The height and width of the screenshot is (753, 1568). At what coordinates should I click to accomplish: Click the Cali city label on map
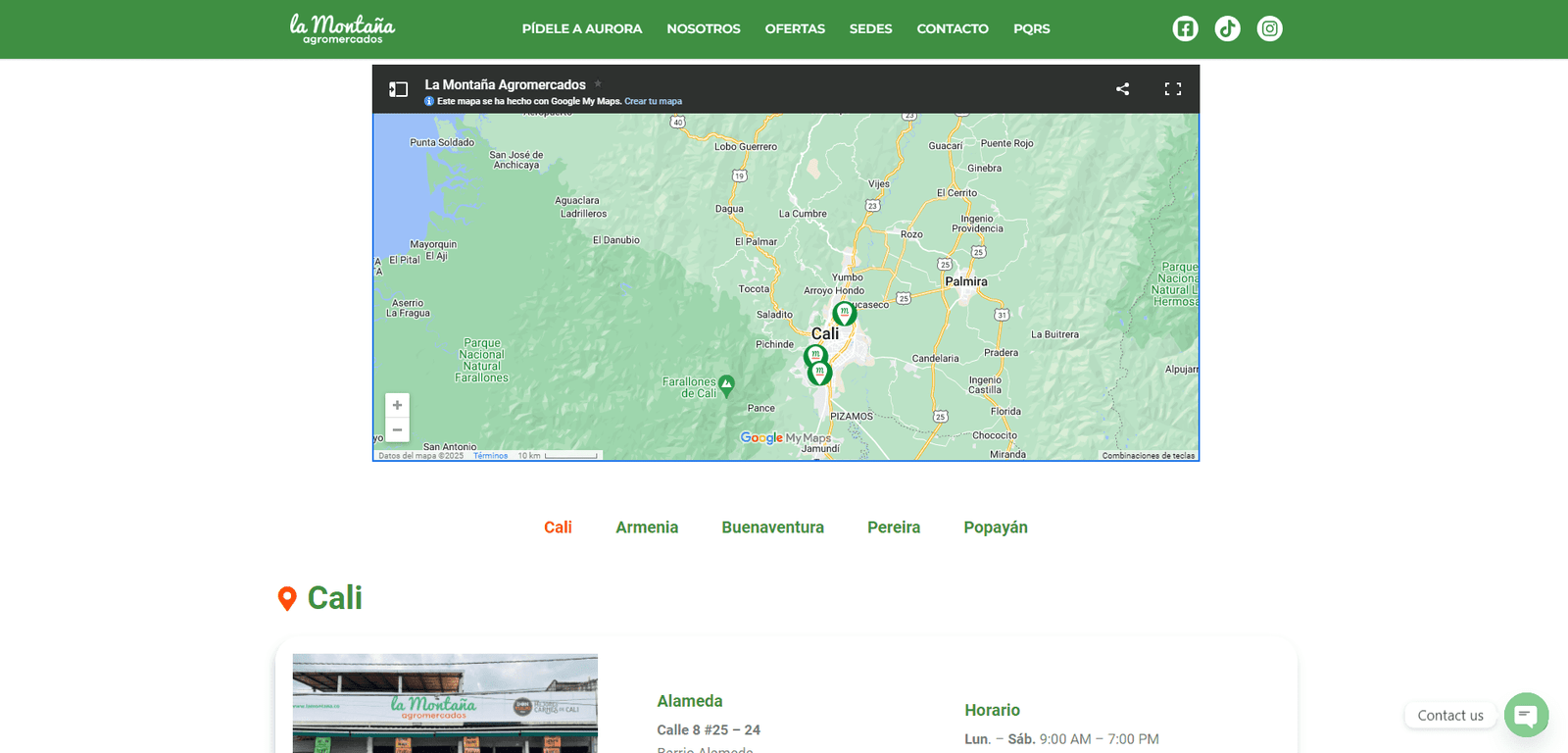tap(825, 333)
